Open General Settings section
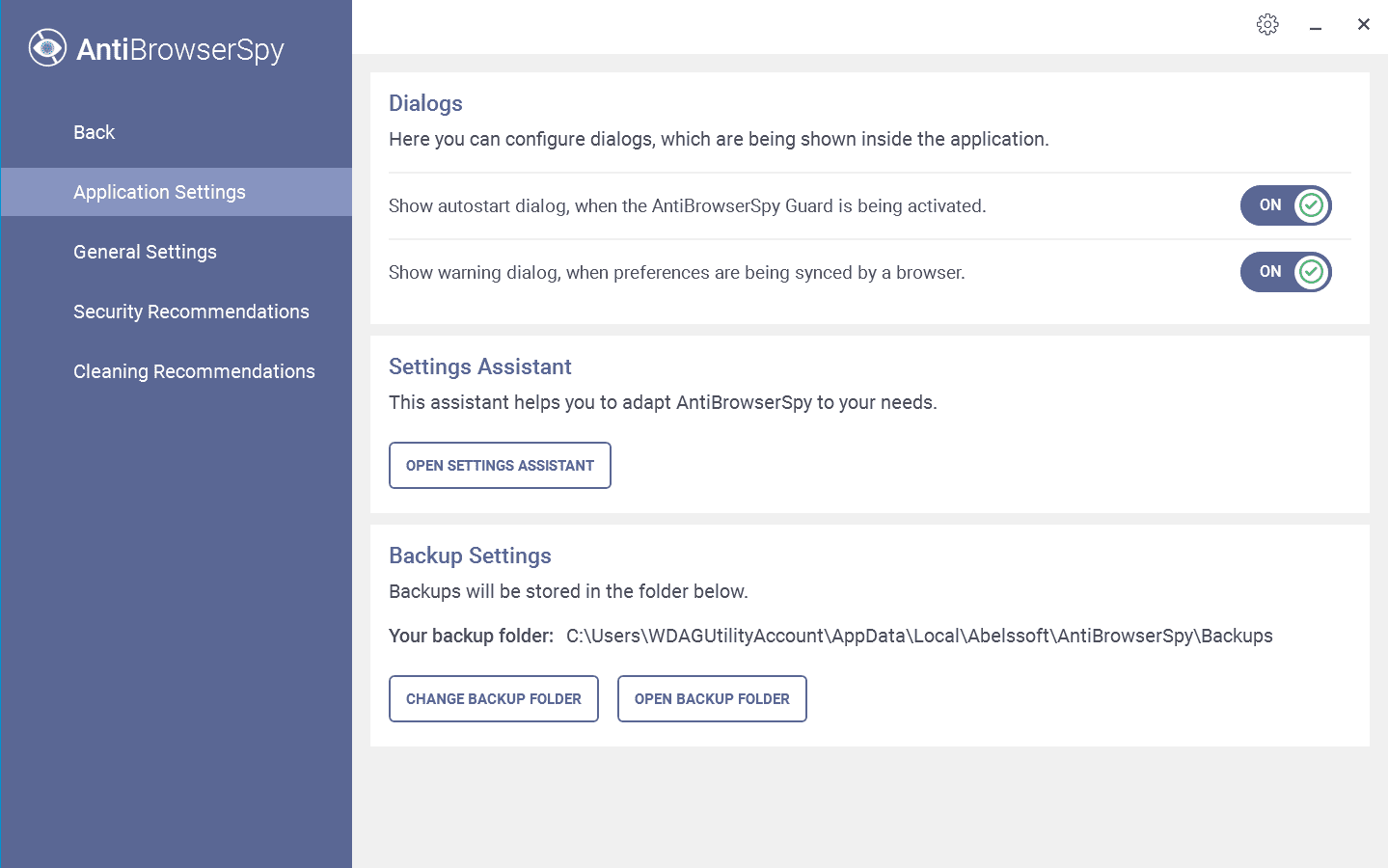This screenshot has height=868, width=1388. pos(145,252)
